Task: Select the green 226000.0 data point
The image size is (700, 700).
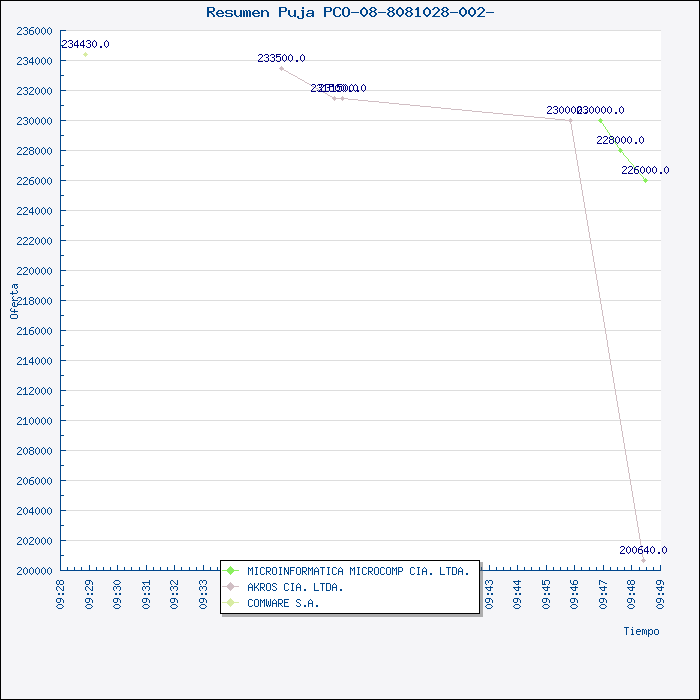Action: point(645,180)
